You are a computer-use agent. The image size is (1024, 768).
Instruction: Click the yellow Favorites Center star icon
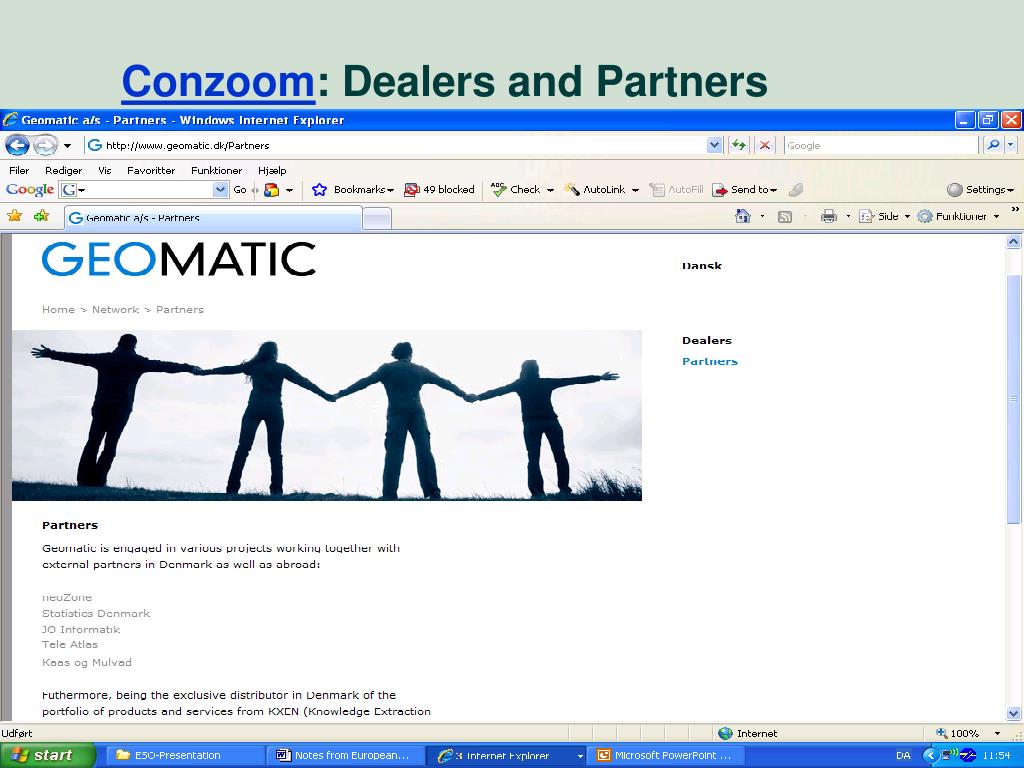pyautogui.click(x=14, y=216)
